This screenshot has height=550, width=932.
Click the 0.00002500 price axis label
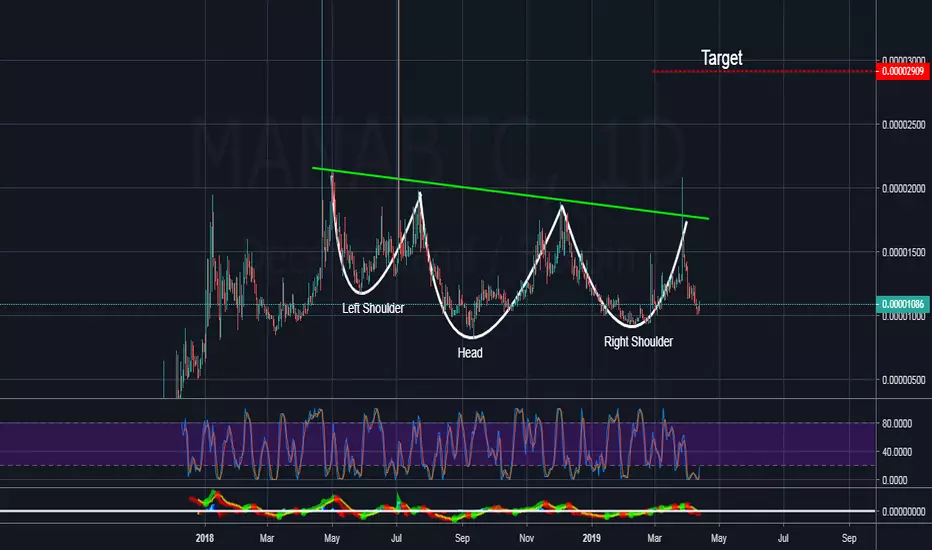[x=903, y=125]
